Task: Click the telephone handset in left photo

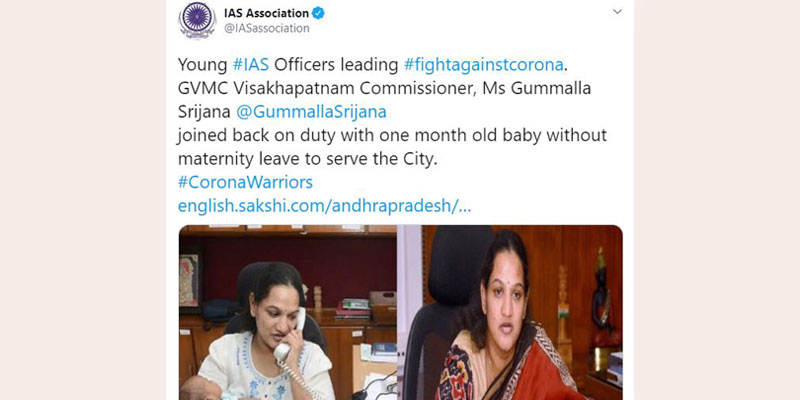Action: click(289, 335)
